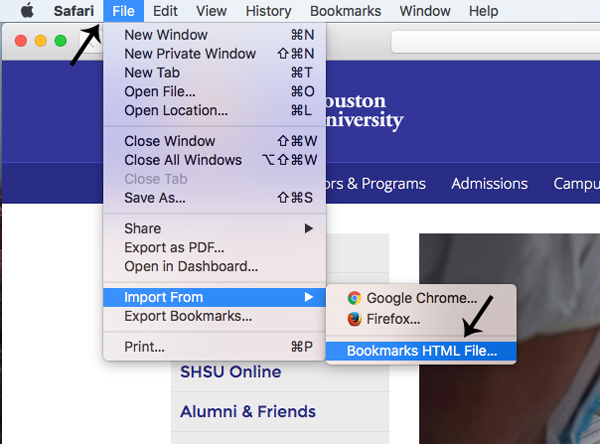Import from Google Chrome...
This screenshot has width=600, height=444.
(421, 298)
